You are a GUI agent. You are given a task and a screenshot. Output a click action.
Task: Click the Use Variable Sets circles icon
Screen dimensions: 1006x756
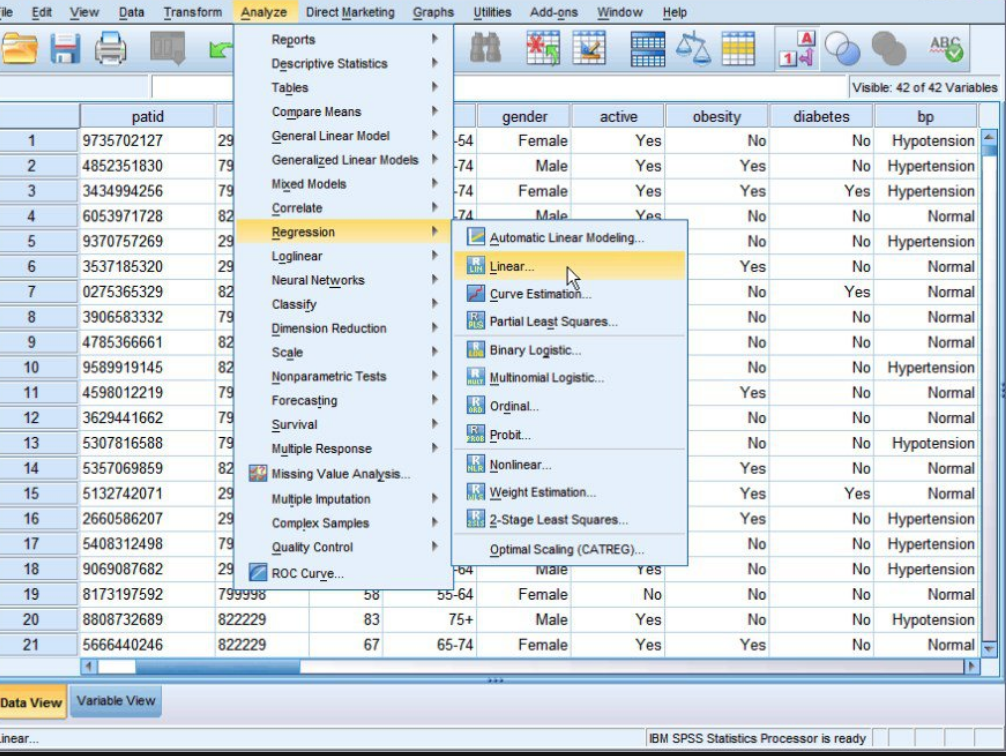(842, 49)
